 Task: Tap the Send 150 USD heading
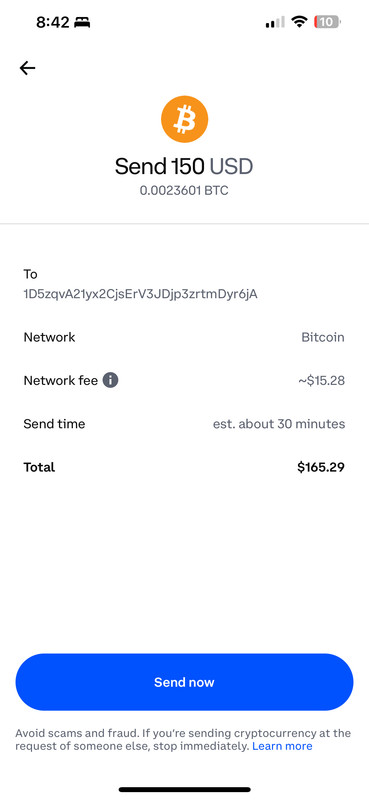[x=184, y=166]
